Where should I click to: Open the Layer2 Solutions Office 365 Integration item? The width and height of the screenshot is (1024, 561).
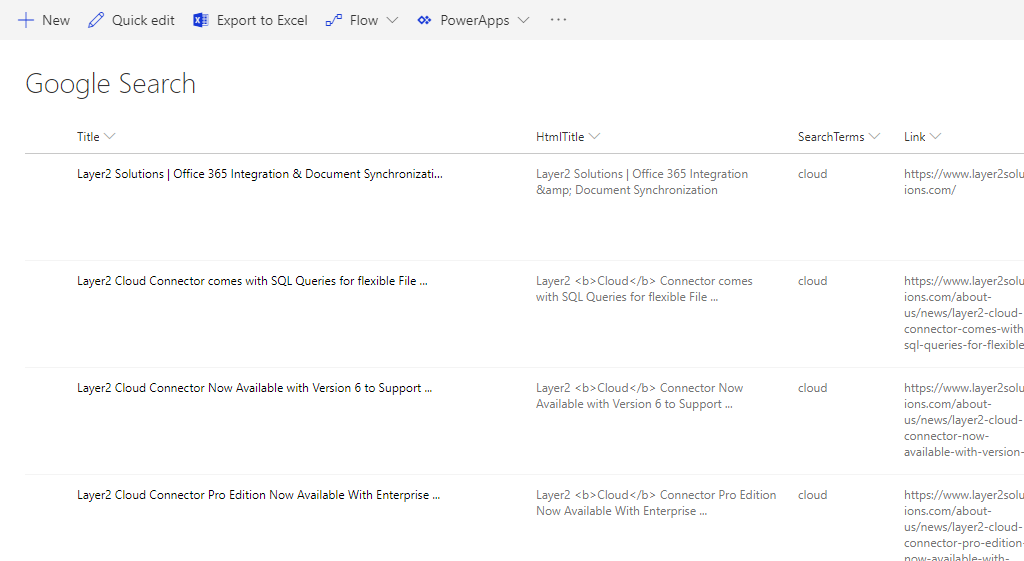point(259,174)
